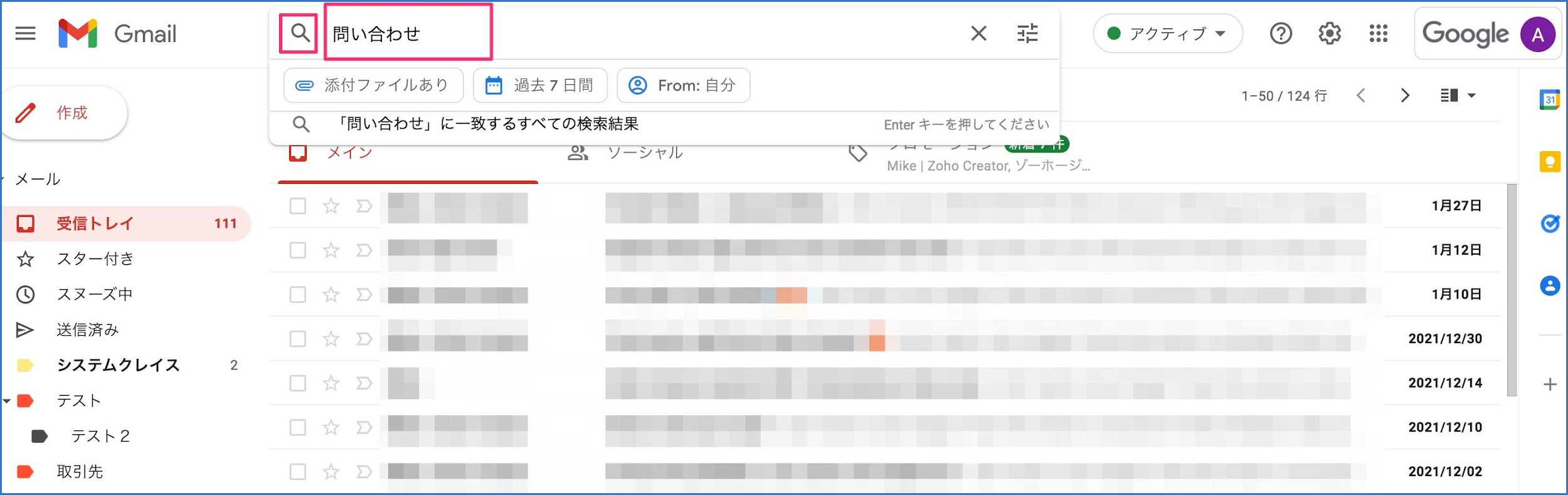Mark the 1月27日 email as important
1568x495 pixels.
tap(364, 206)
